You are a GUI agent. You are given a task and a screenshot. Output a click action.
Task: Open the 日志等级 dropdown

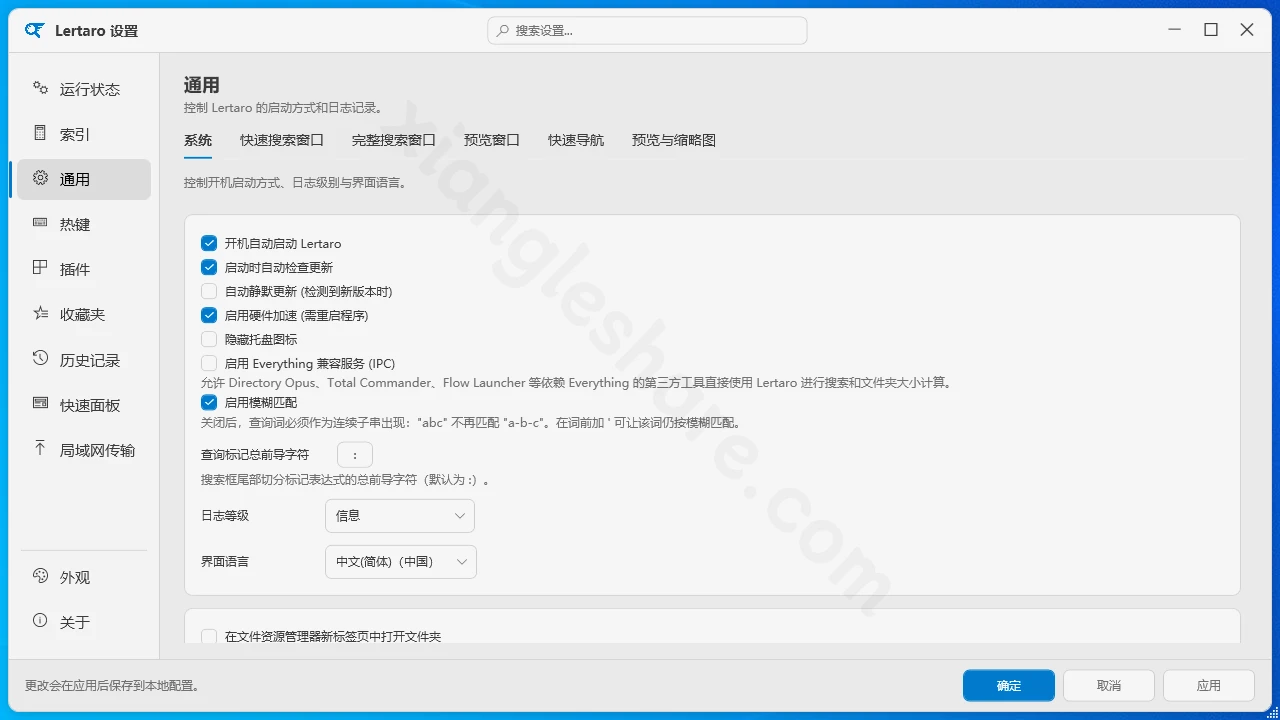click(400, 516)
